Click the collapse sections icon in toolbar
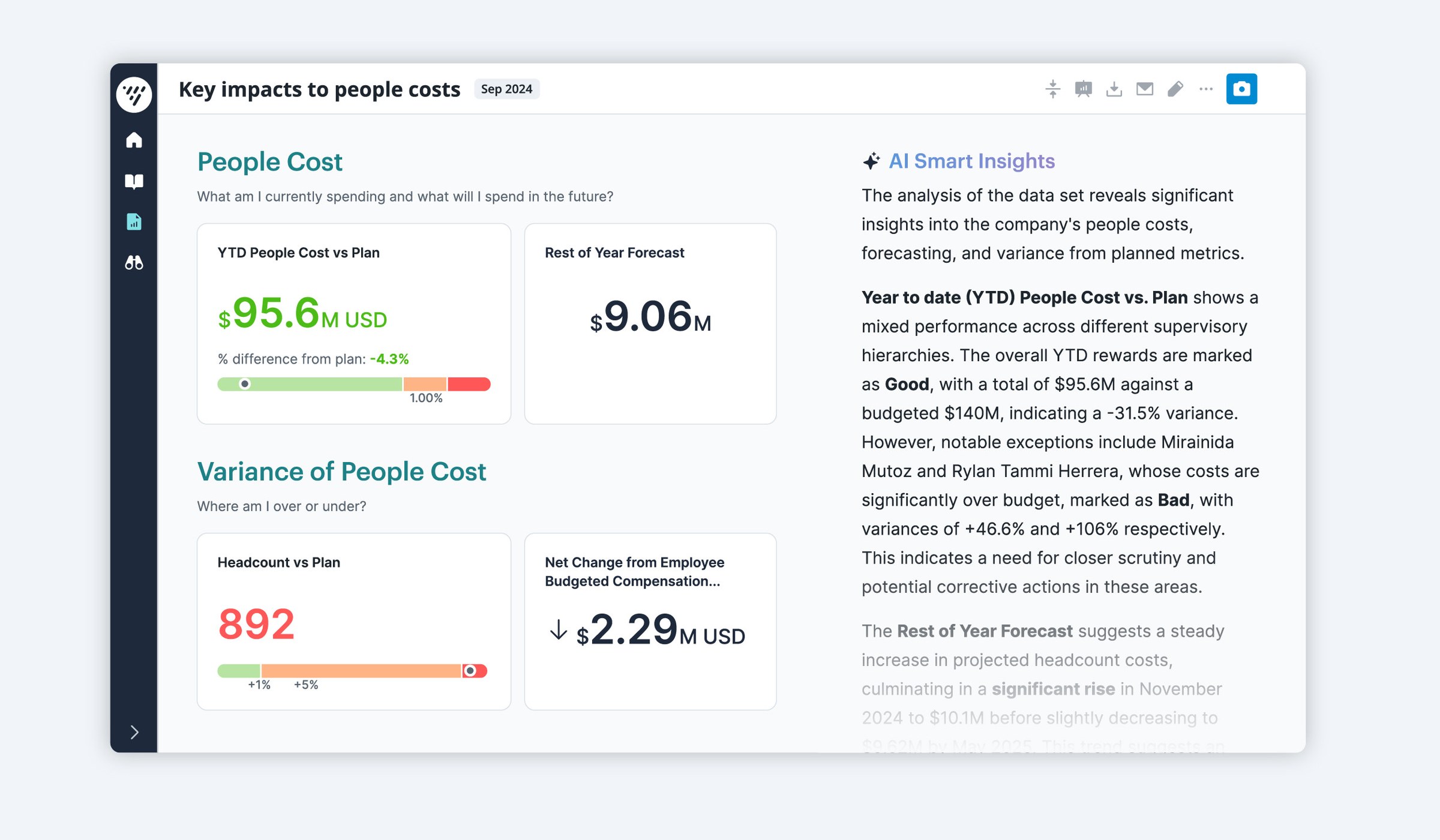This screenshot has height=840, width=1440. click(x=1052, y=89)
